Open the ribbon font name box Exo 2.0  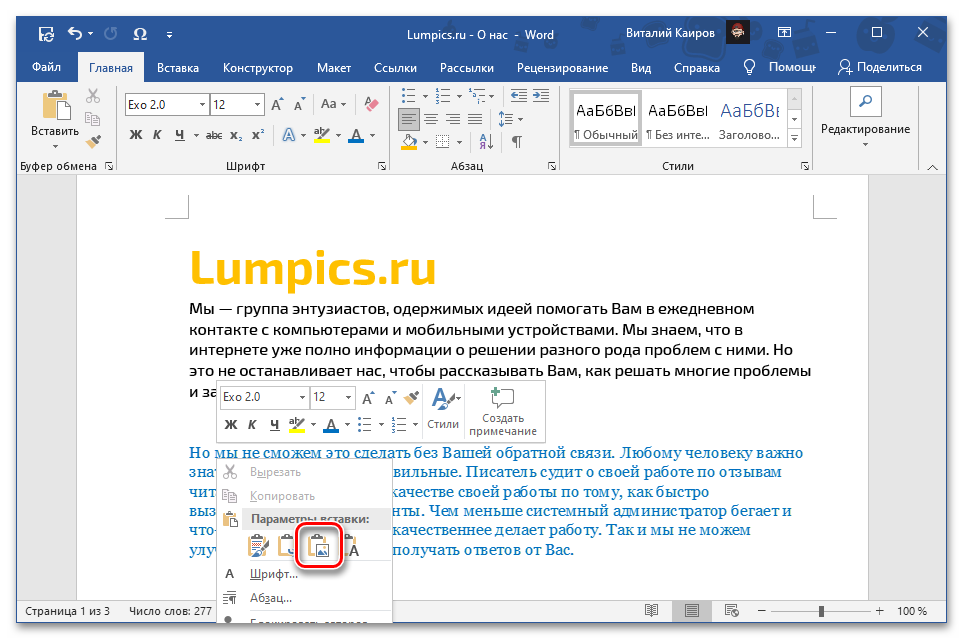coord(166,104)
